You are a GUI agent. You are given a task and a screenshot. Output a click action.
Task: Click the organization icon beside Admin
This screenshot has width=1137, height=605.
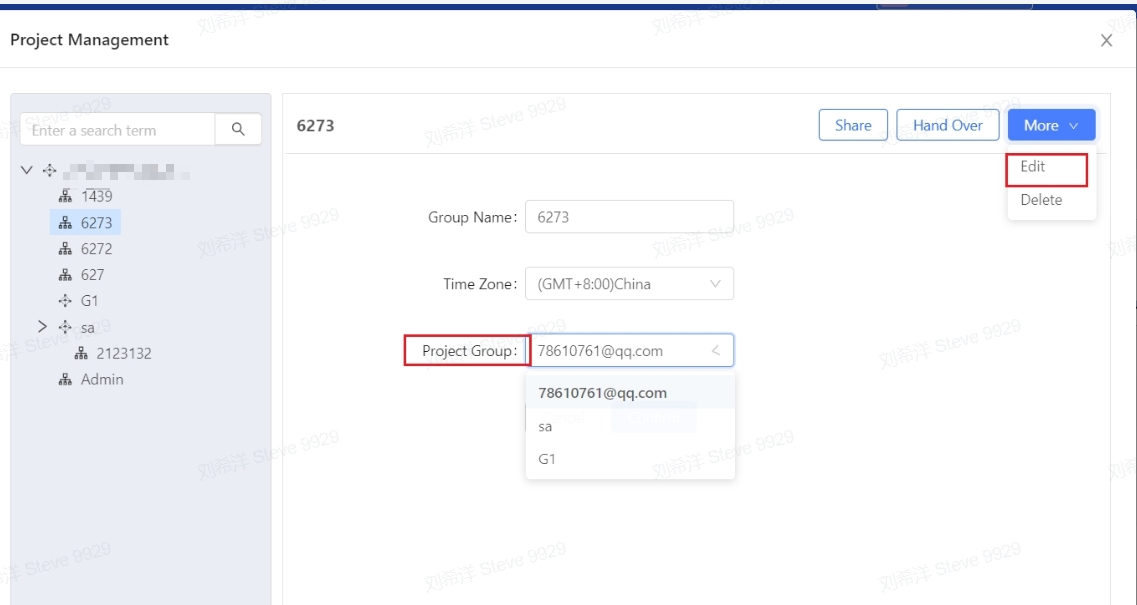tap(66, 380)
